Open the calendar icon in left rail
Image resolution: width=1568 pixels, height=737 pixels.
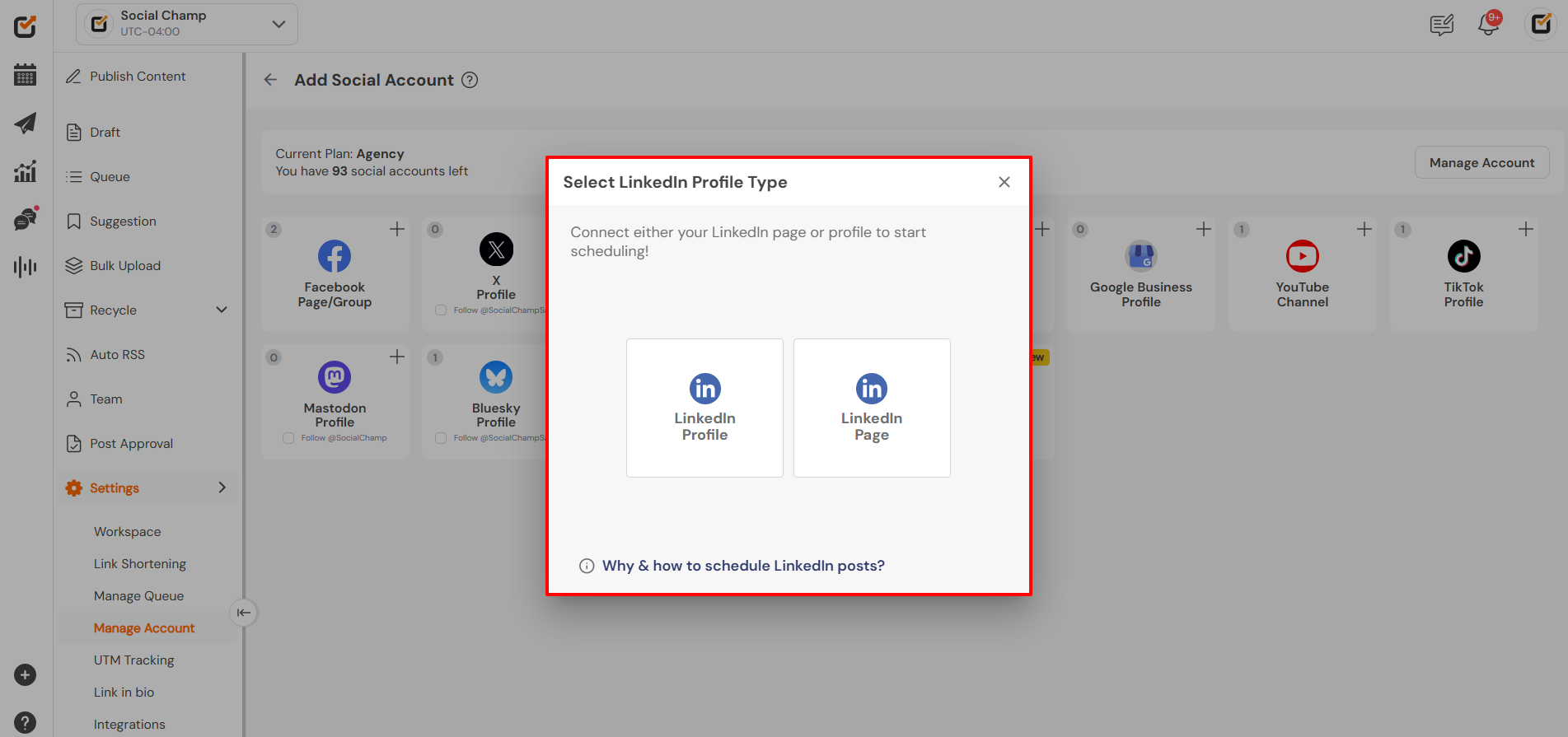click(25, 75)
